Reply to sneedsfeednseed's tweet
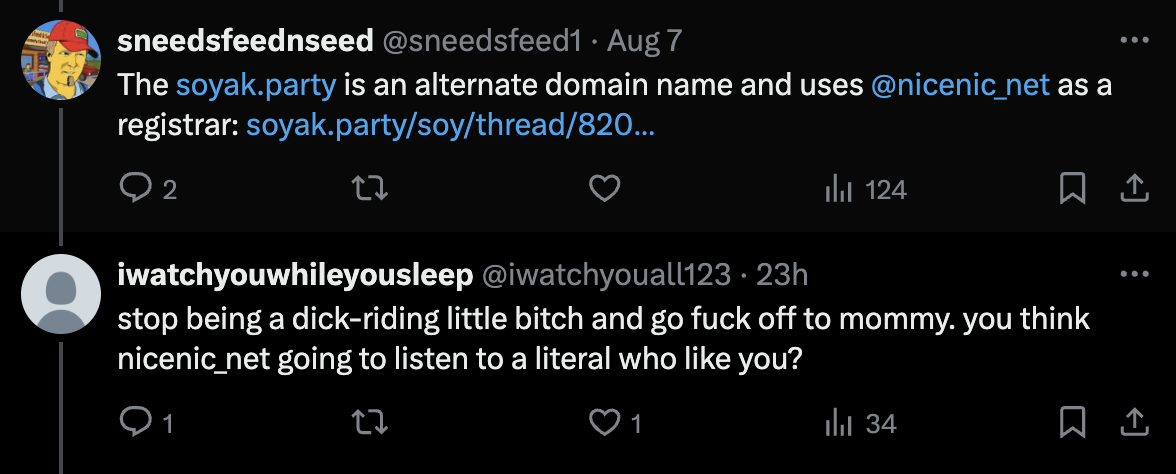 click(x=133, y=189)
